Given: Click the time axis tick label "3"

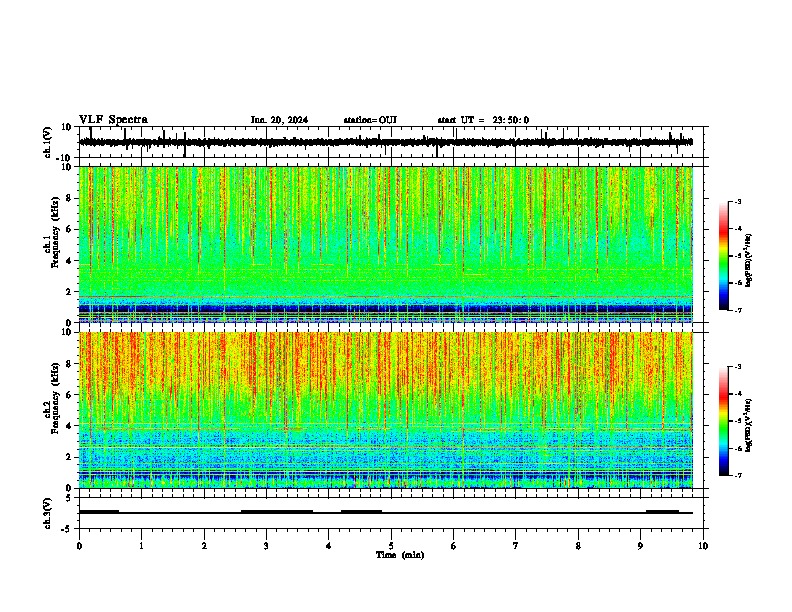Looking at the screenshot, I should (266, 546).
